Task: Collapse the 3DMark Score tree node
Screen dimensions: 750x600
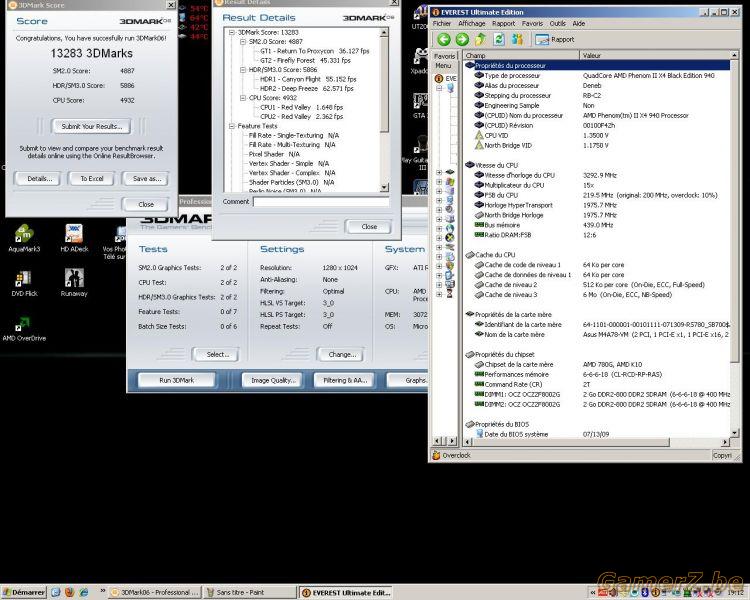Action: click(x=232, y=33)
